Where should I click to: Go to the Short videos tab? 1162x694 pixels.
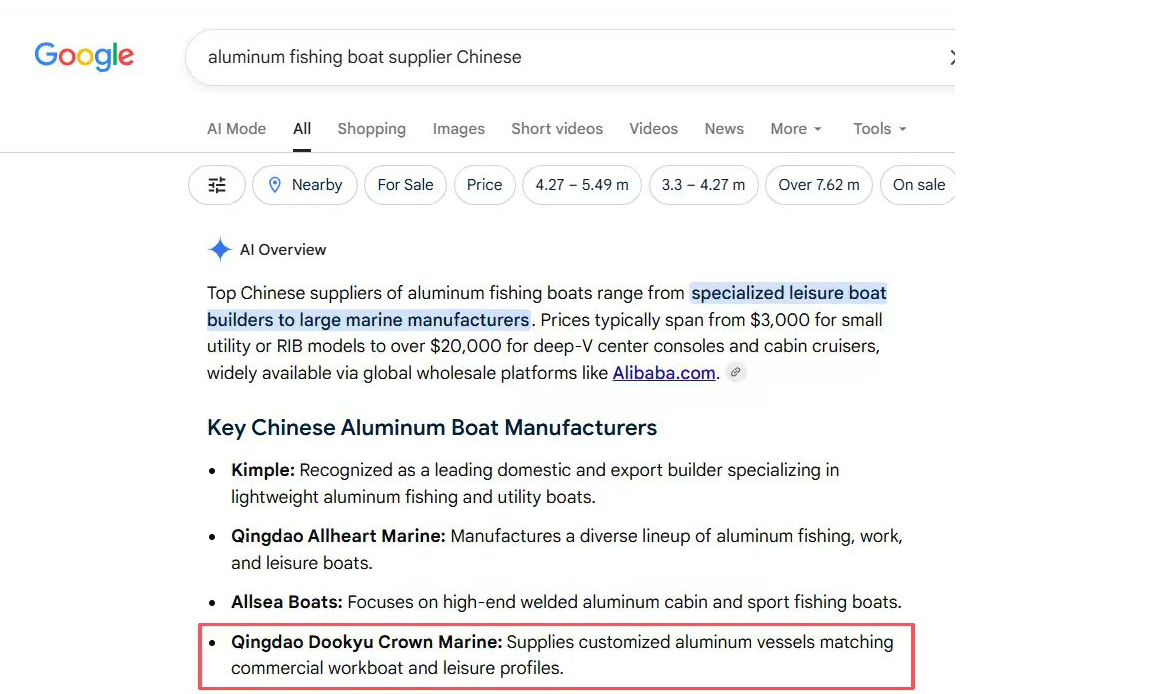click(x=557, y=128)
